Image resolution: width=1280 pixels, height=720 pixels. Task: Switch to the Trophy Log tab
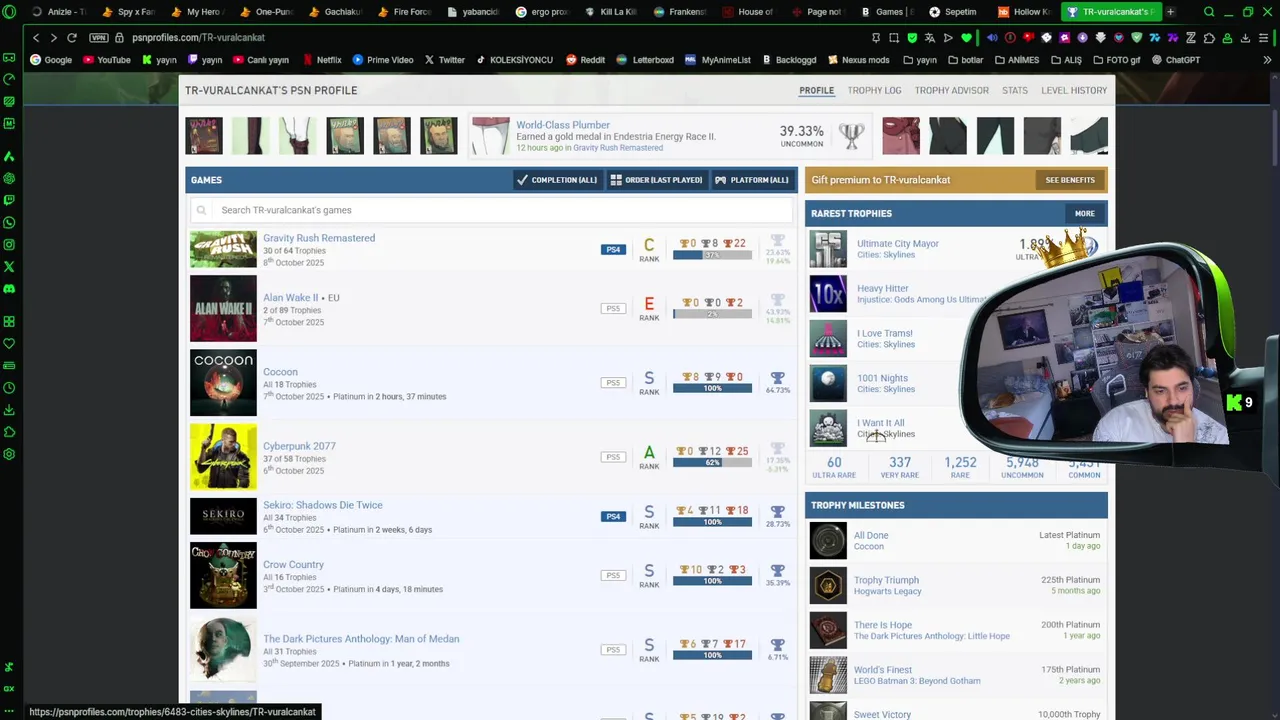[x=874, y=90]
